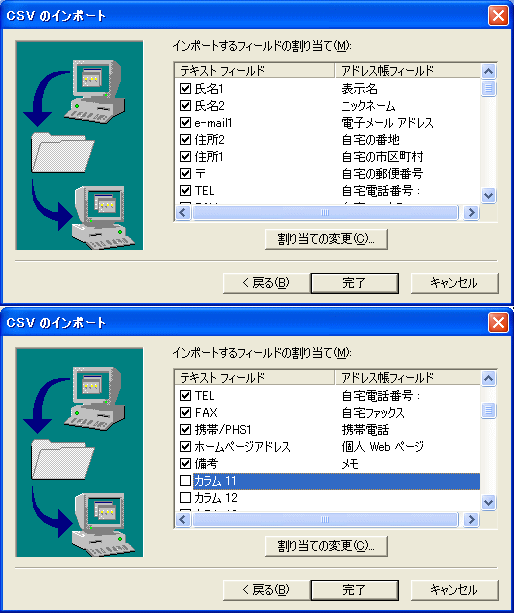Toggle the e-mail1 field checkbox
The image size is (514, 613).
(185, 123)
